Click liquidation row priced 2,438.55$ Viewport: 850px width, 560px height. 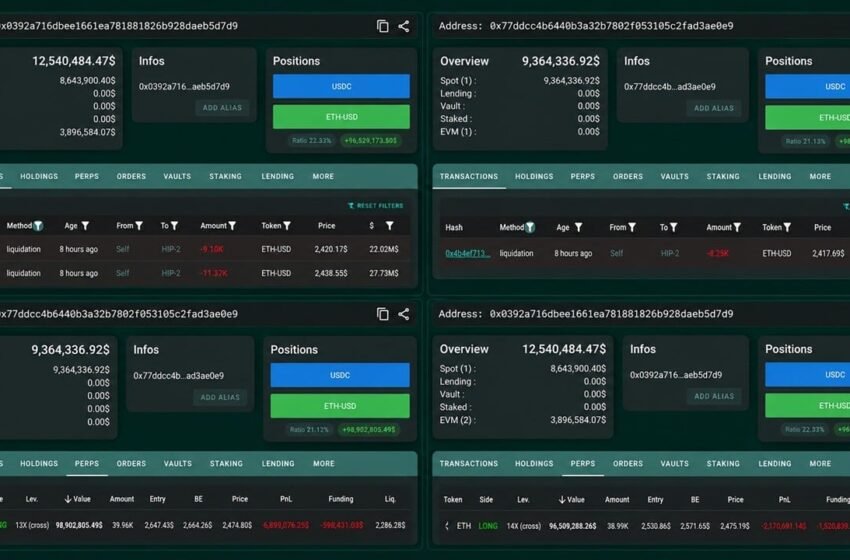205,273
